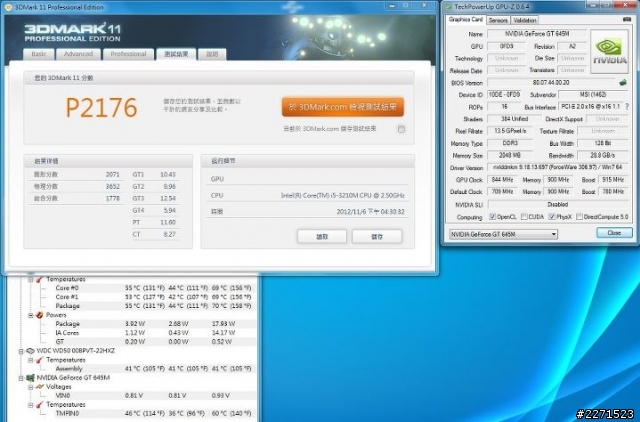
Task: Click the GPU-Z screenshot camera icon
Action: [627, 19]
